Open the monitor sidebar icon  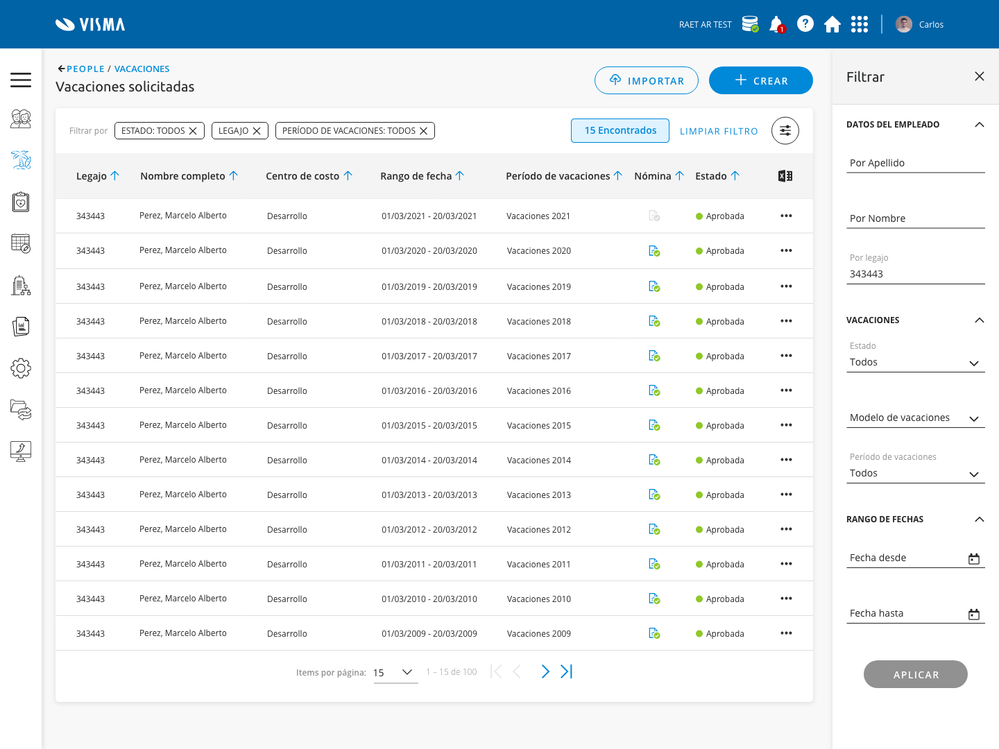20,451
